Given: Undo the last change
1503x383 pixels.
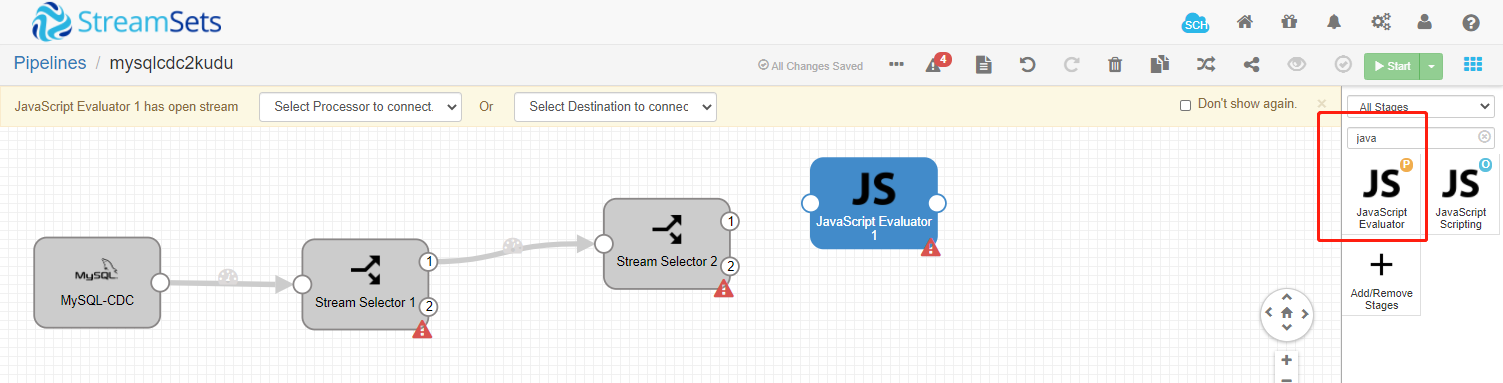Looking at the screenshot, I should 1027,65.
